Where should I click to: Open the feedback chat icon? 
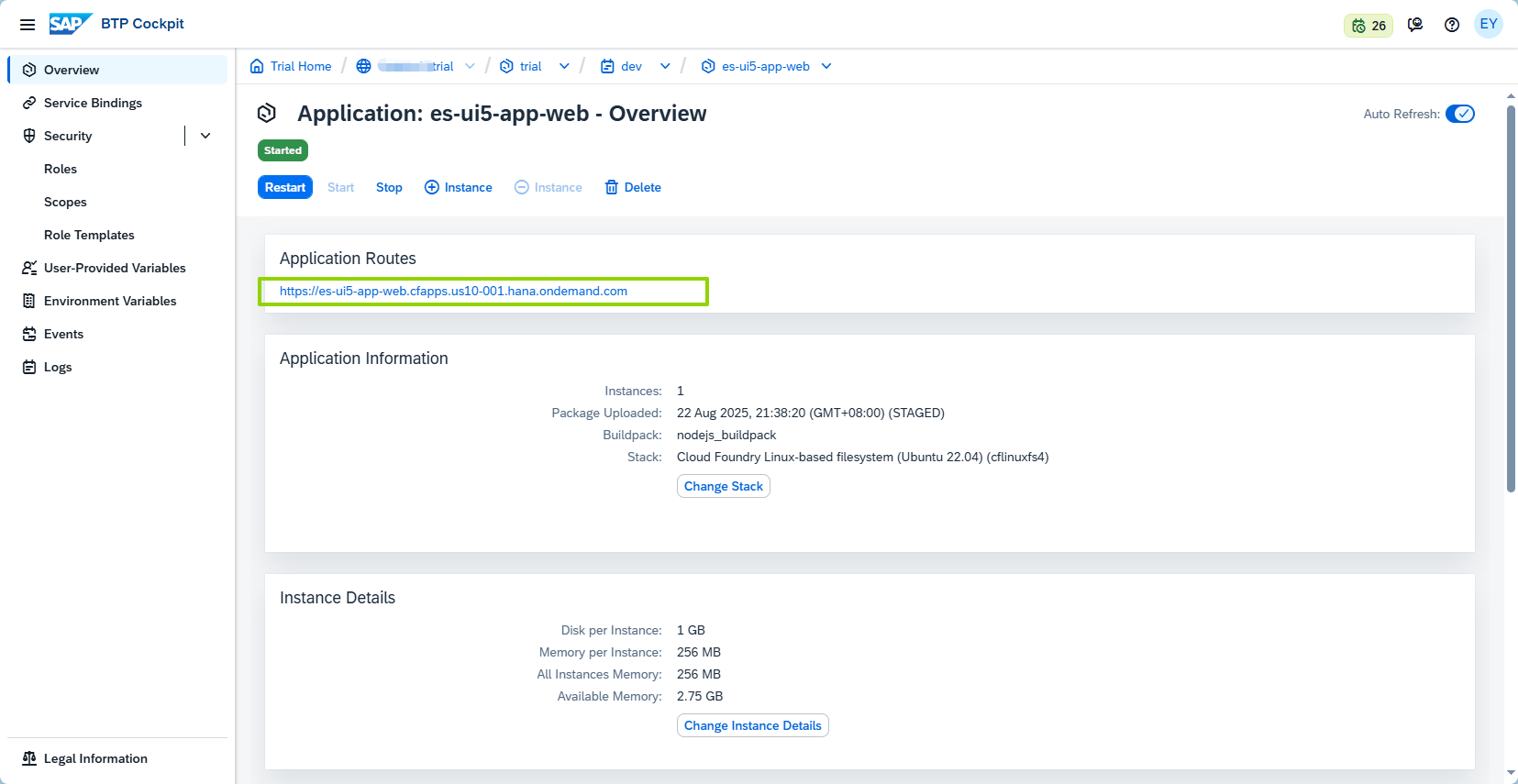[1415, 25]
